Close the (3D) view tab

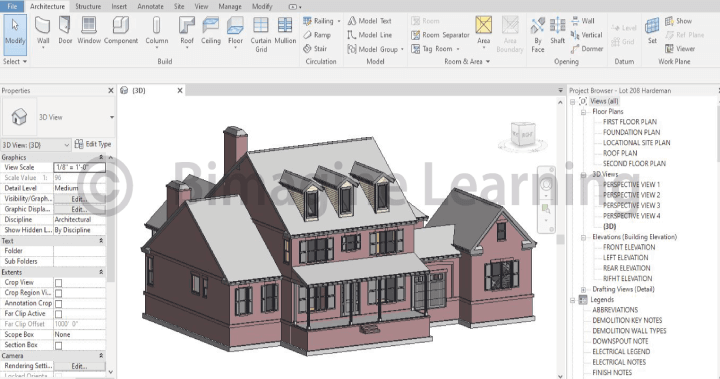click(180, 91)
